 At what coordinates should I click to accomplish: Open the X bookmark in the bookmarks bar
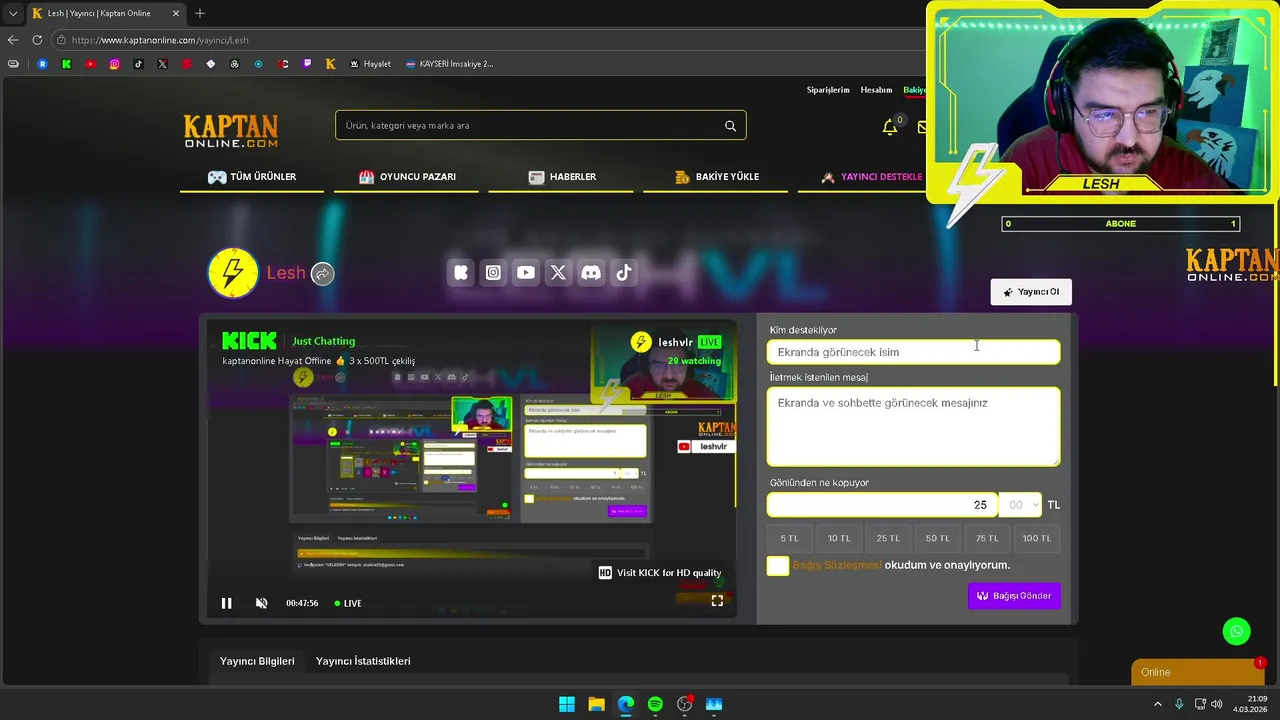pos(163,64)
